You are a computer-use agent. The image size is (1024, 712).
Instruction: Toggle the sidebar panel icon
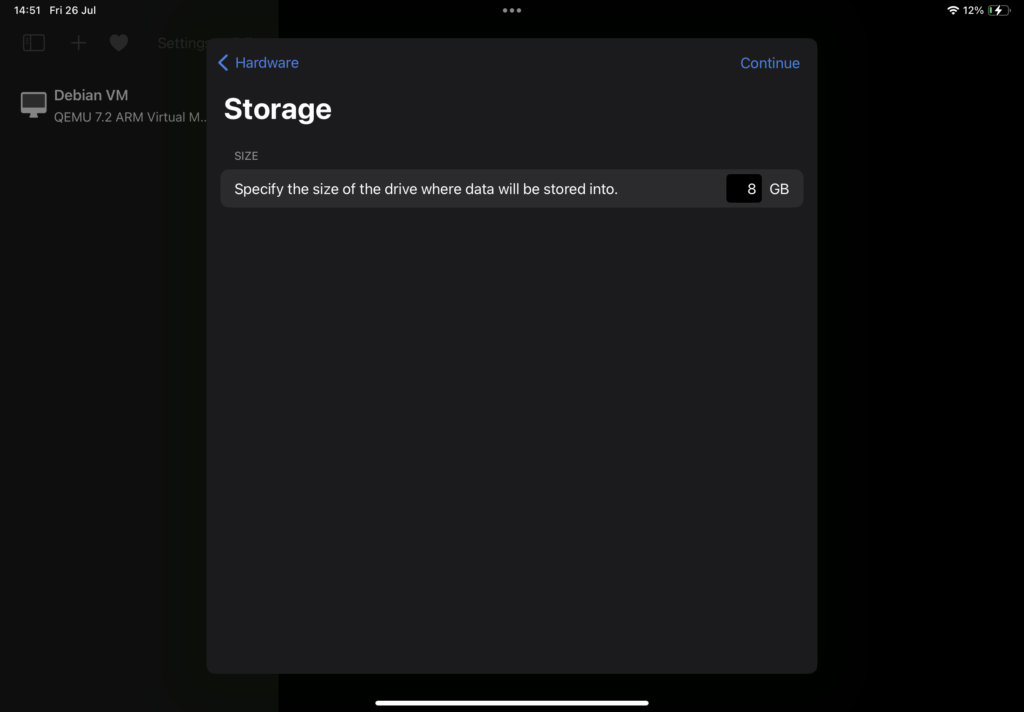click(x=33, y=43)
